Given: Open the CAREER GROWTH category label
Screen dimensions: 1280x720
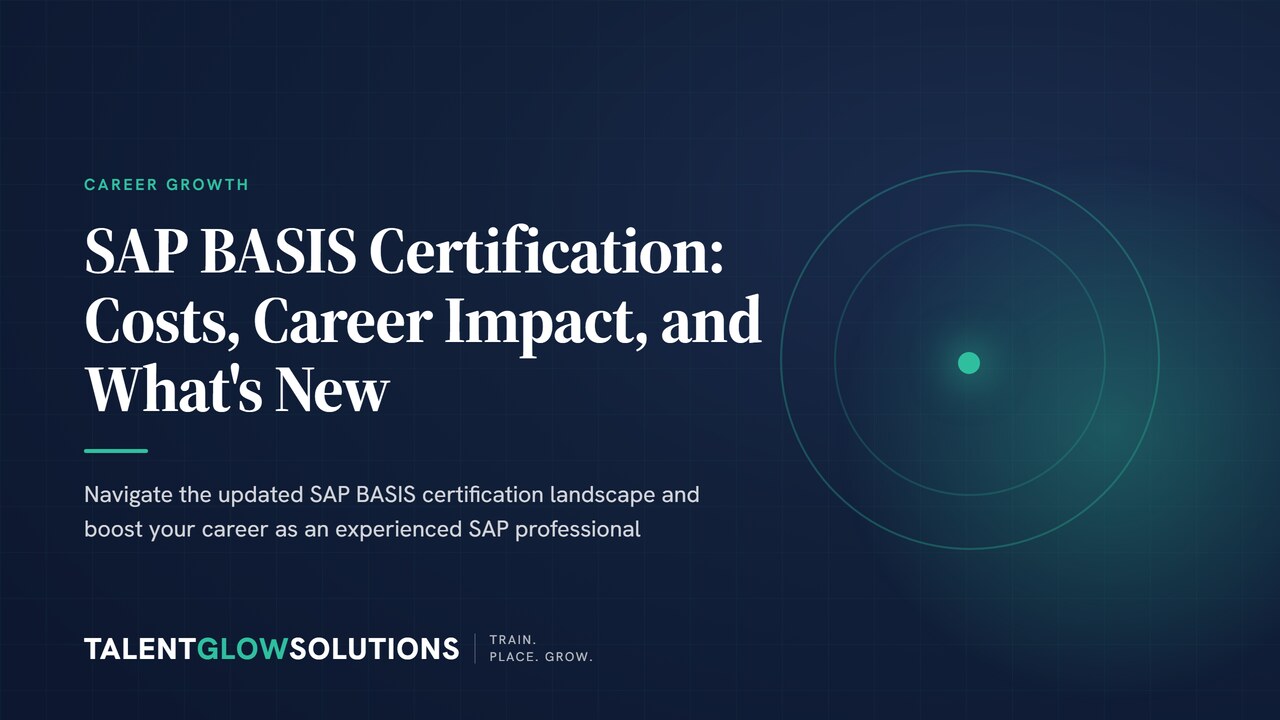Looking at the screenshot, I should [166, 185].
